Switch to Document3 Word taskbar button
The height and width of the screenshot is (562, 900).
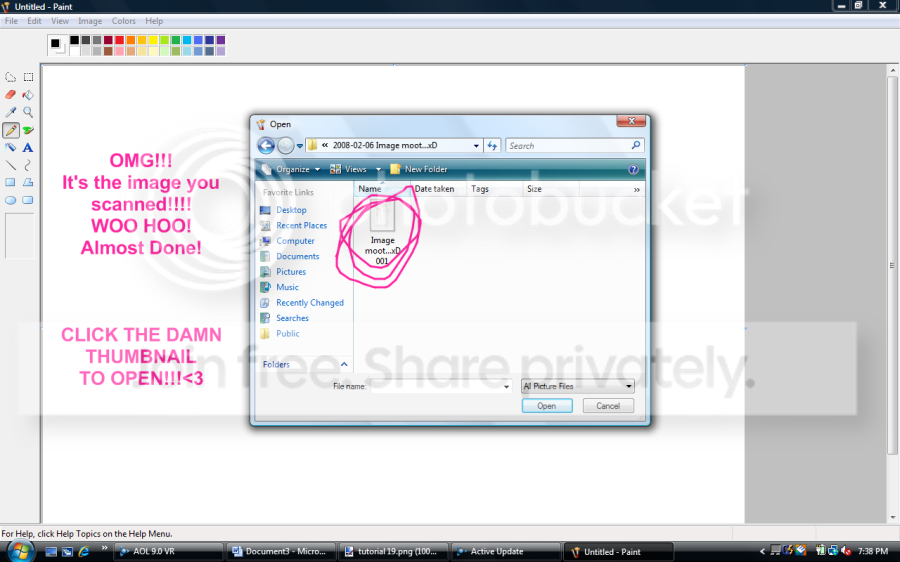280,552
